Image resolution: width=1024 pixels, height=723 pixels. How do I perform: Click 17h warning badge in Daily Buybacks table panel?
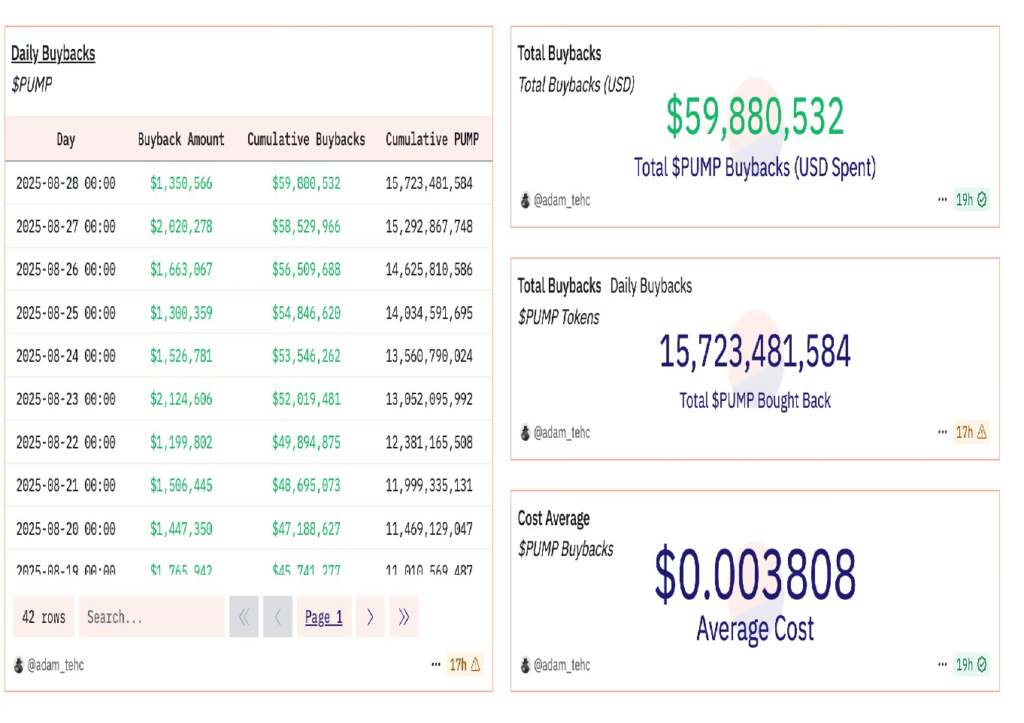pyautogui.click(x=465, y=664)
